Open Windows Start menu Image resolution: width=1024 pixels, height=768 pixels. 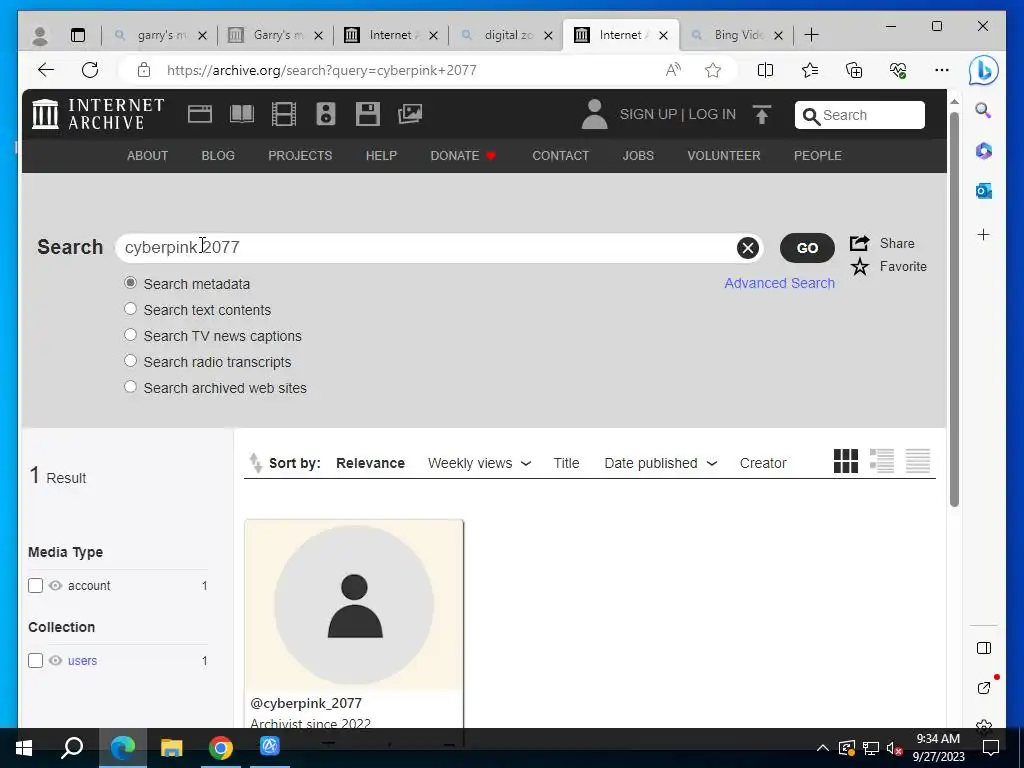[x=24, y=747]
